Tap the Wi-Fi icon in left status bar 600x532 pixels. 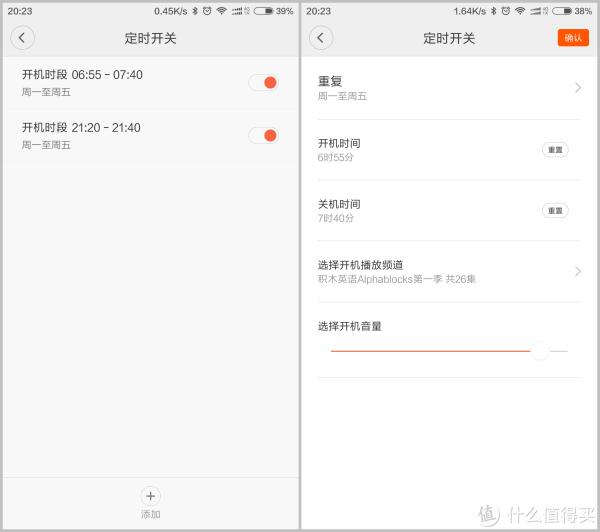221,11
